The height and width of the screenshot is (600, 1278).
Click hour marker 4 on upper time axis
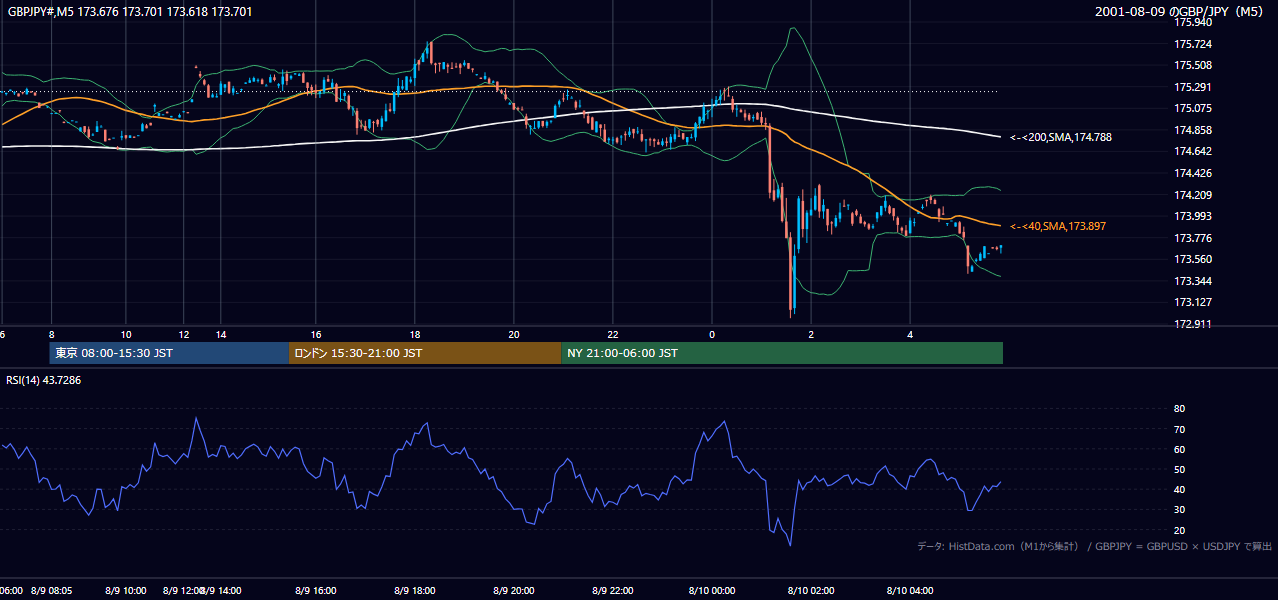910,334
